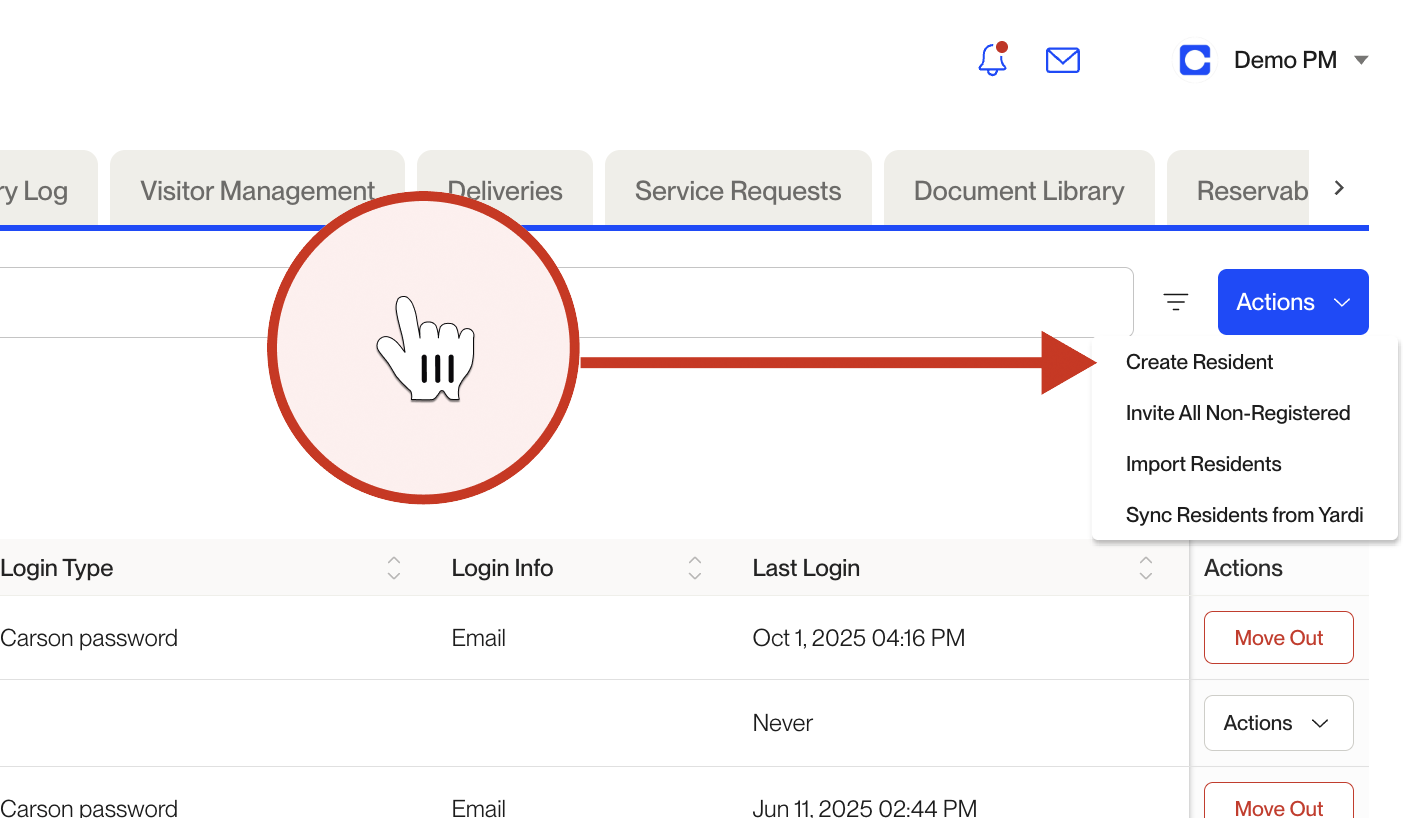The image size is (1403, 818).
Task: Click Move Out for Jun 11, 2025 row
Action: point(1279,801)
